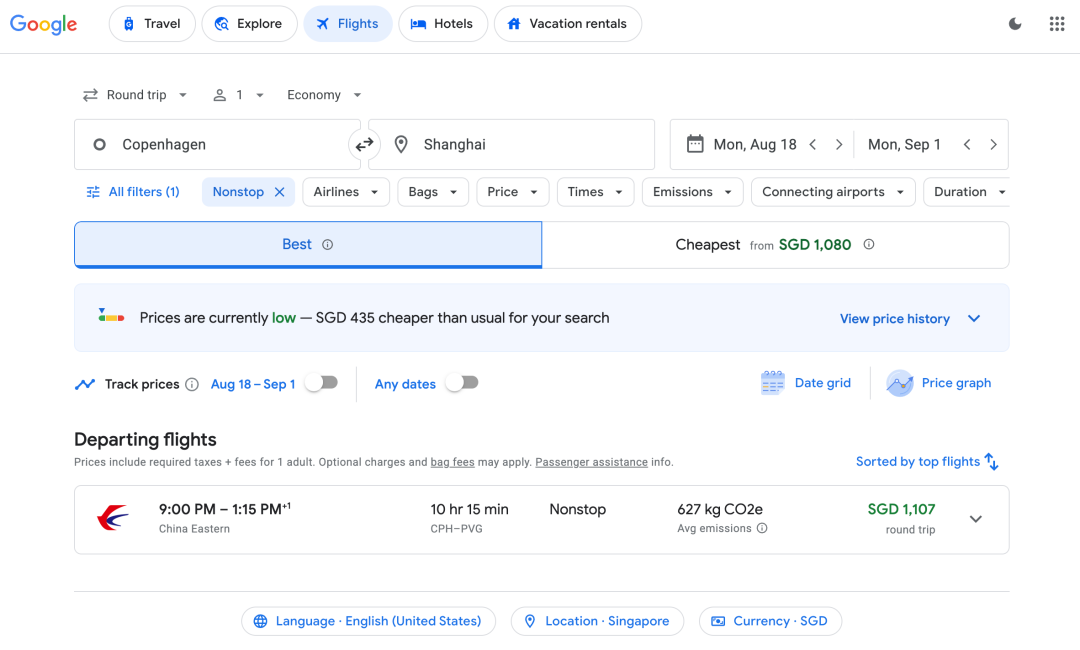Image resolution: width=1080 pixels, height=650 pixels.
Task: Open the Date grid view
Action: (806, 383)
